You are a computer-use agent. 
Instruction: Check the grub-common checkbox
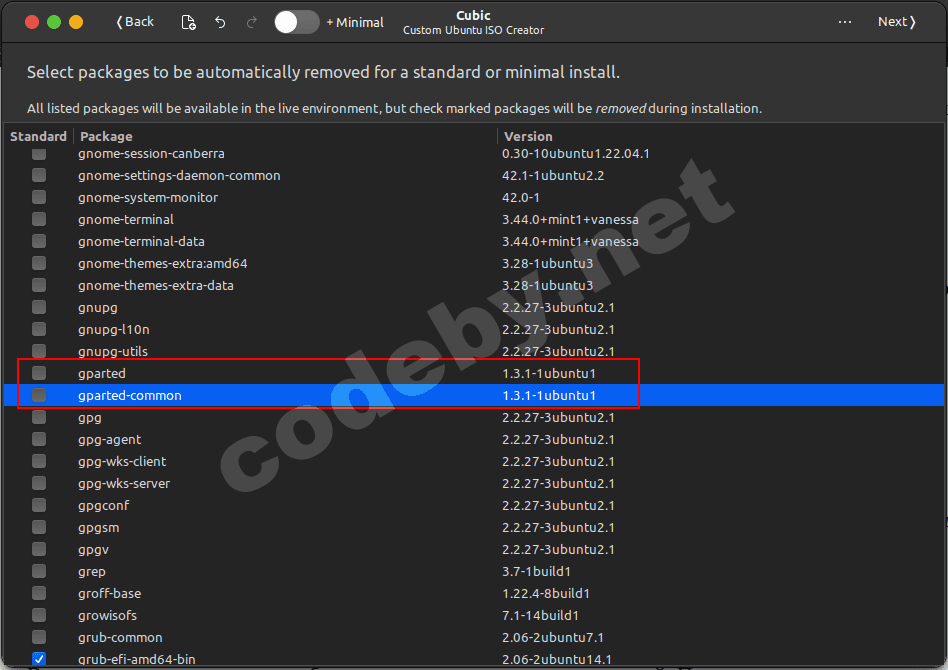(39, 637)
